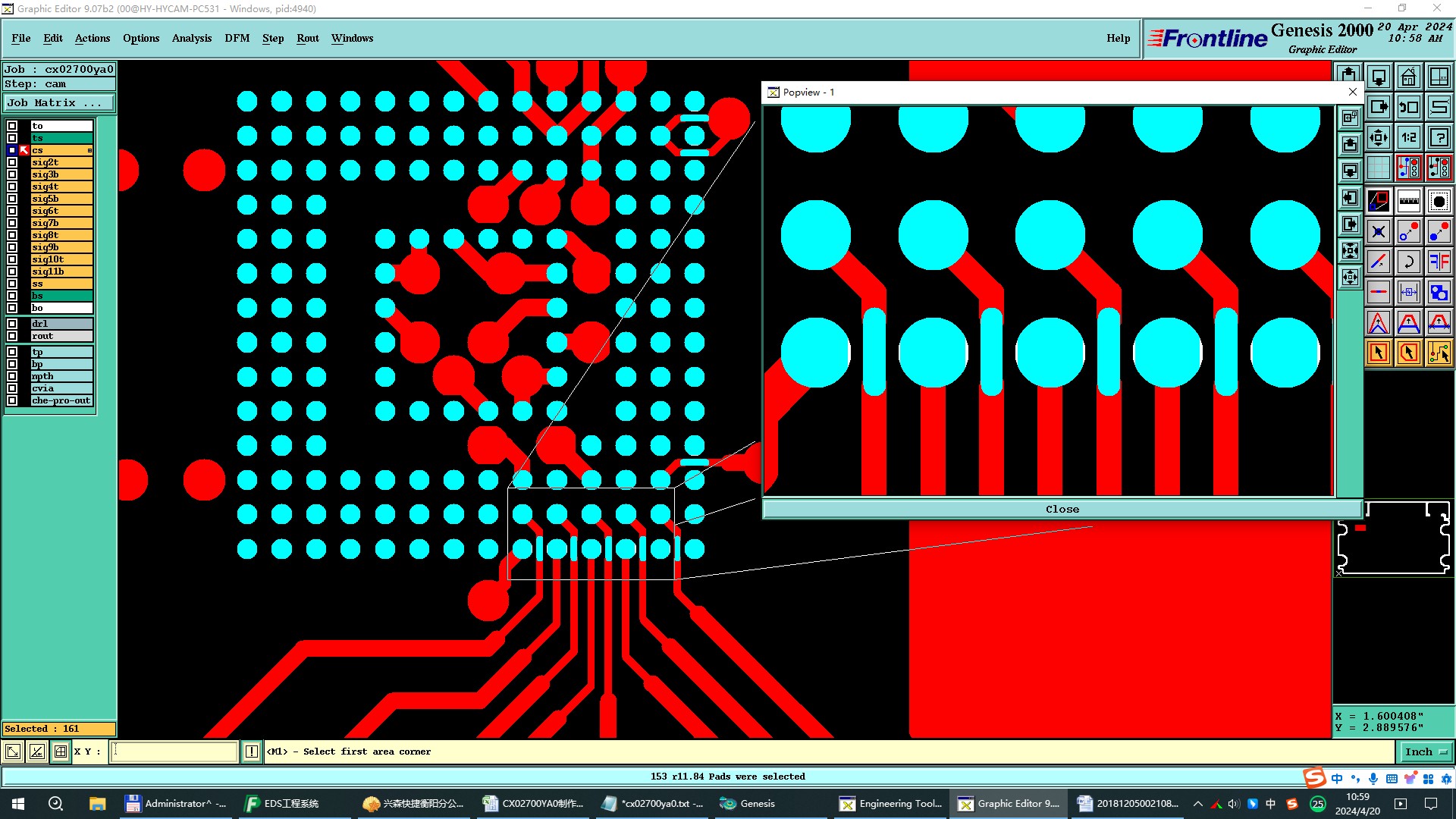The width and height of the screenshot is (1456, 819).
Task: Click the rotate arrow tool icon
Action: pos(1408,262)
